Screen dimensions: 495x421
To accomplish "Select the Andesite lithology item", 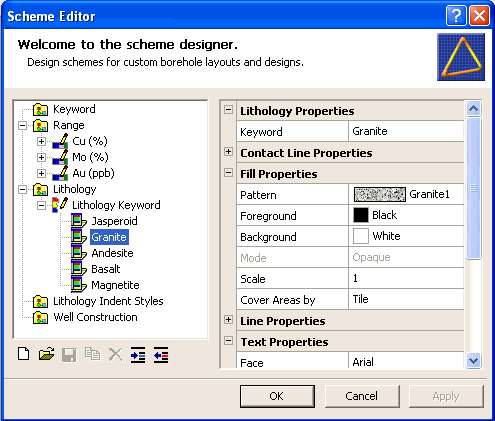I will click(x=112, y=253).
